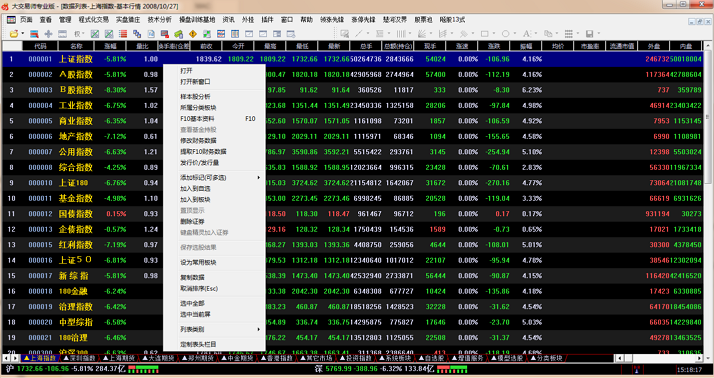Select the rectangle drawing tool icon
This screenshot has height=378, width=714.
(x=484, y=34)
